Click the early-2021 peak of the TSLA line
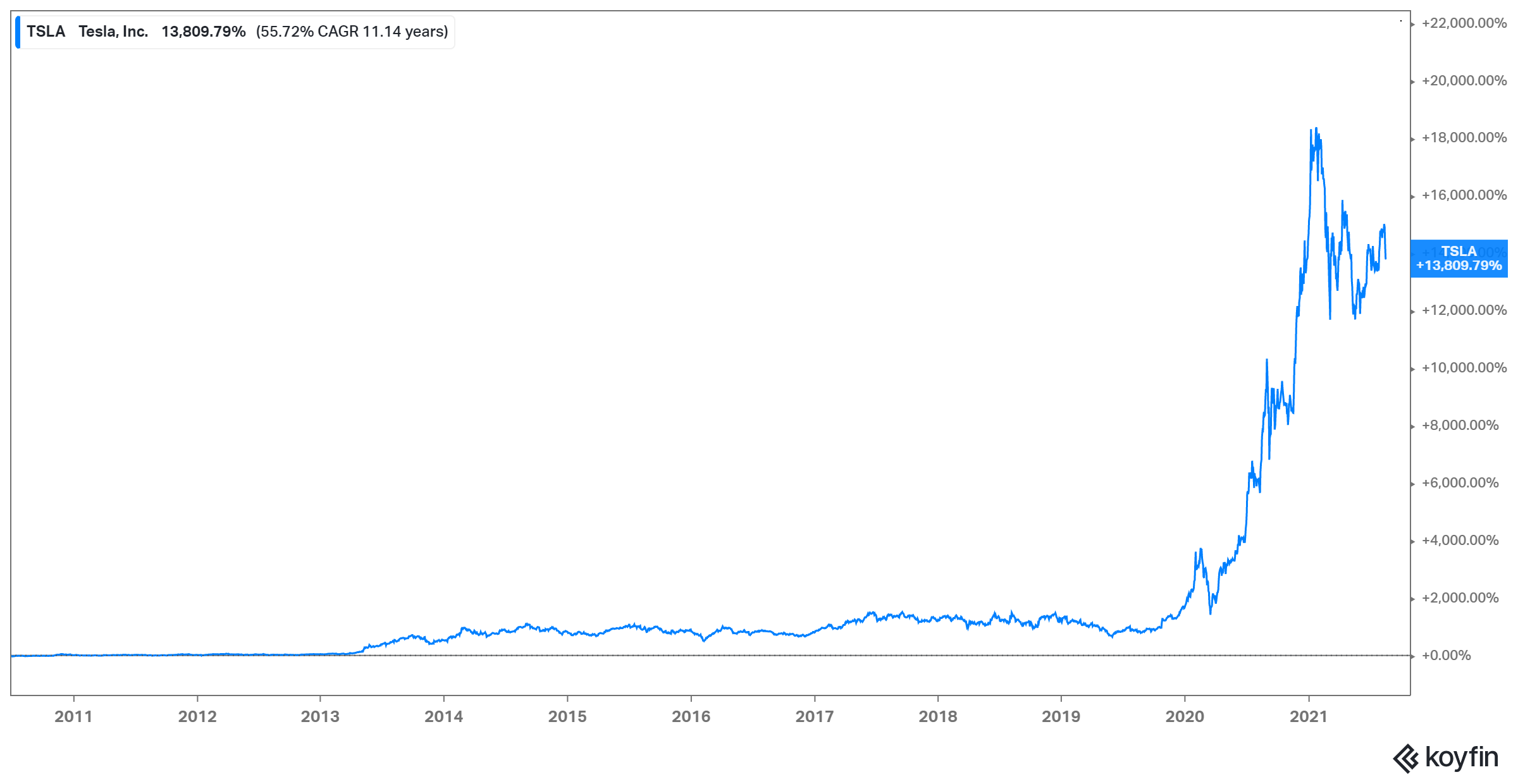Viewport: 1518px width, 784px height. coord(1316,129)
